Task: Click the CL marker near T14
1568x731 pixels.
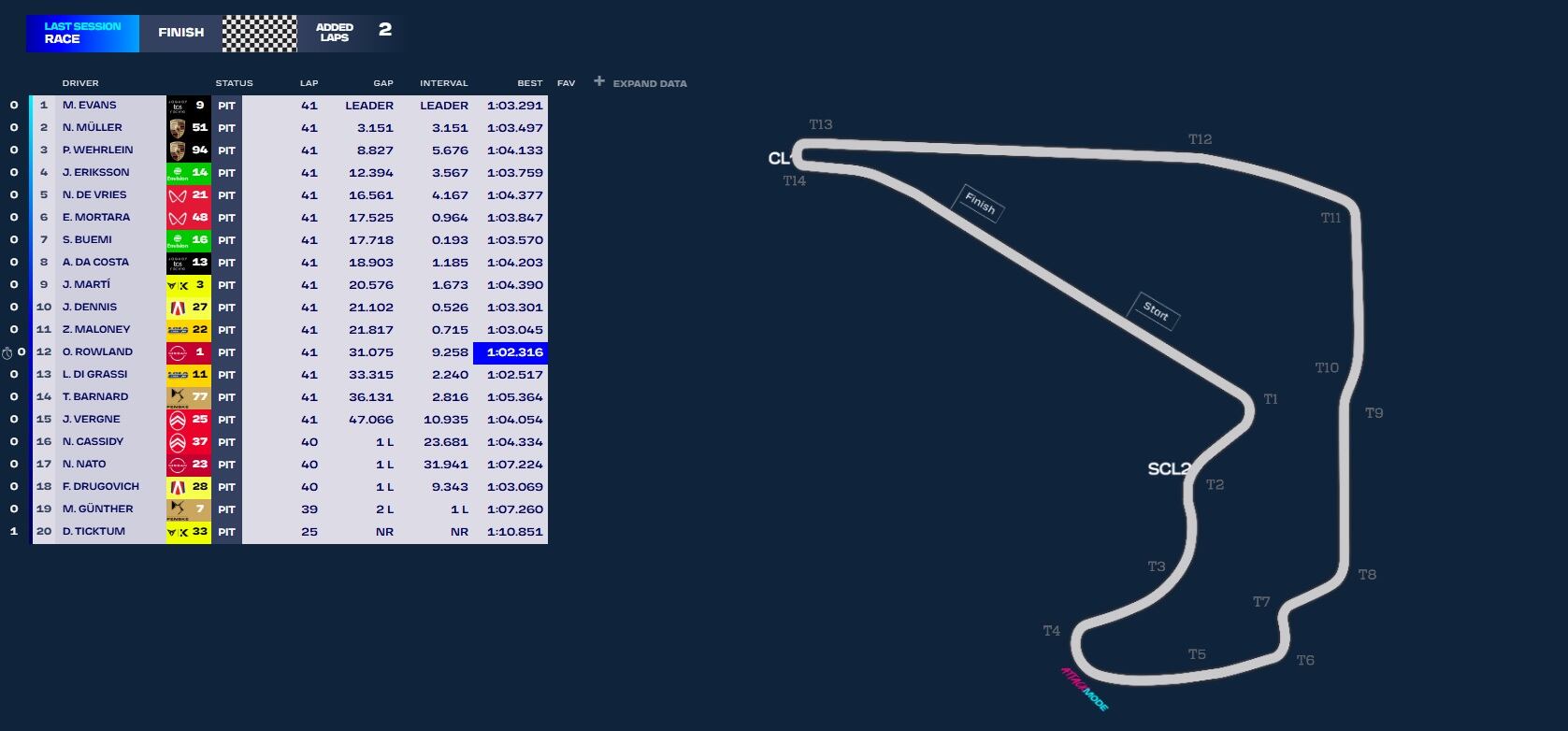Action: coord(780,158)
